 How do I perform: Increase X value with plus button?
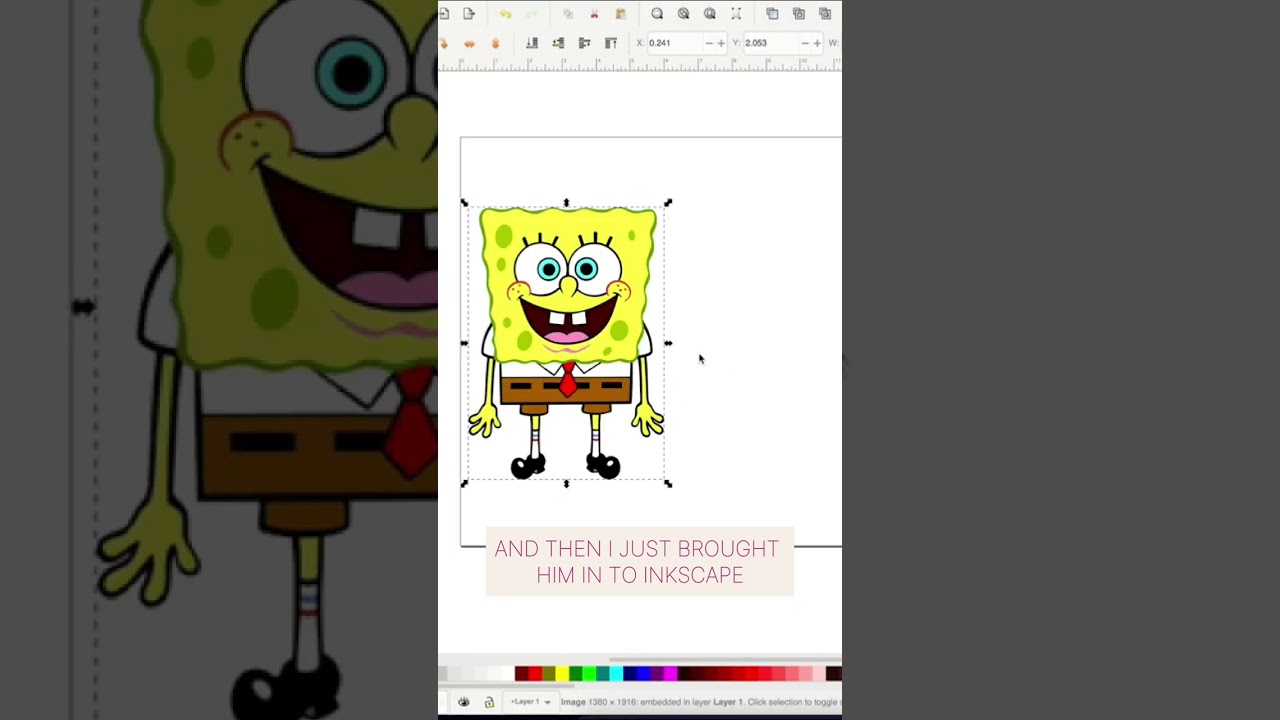click(721, 43)
